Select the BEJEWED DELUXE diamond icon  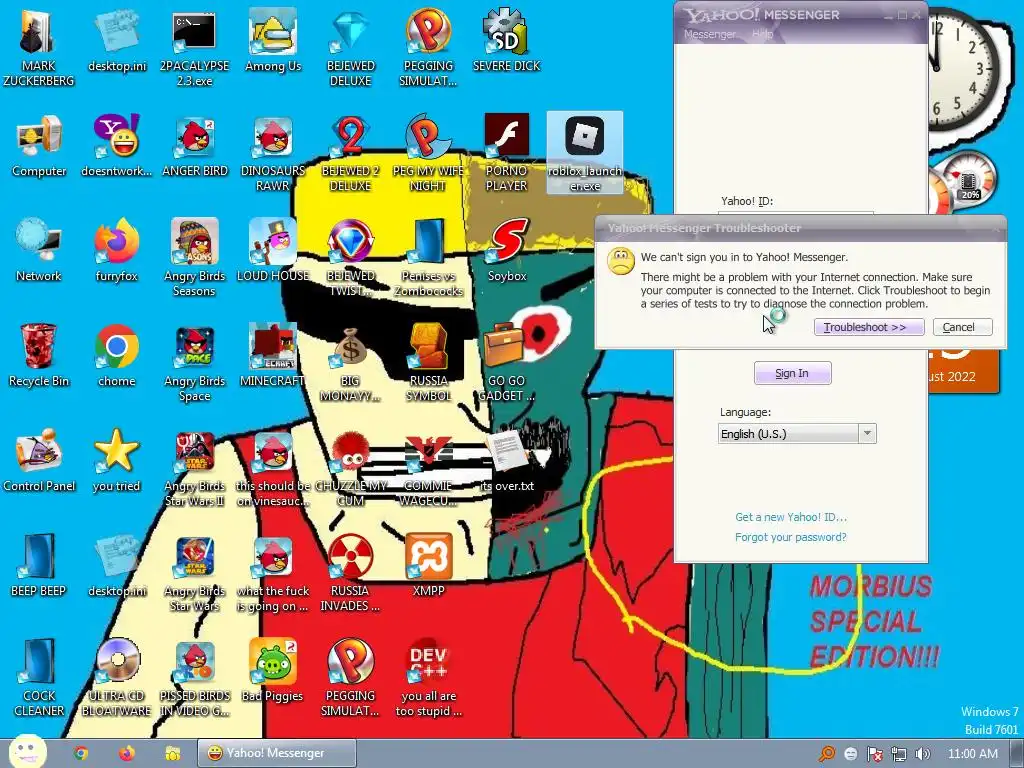pos(351,48)
